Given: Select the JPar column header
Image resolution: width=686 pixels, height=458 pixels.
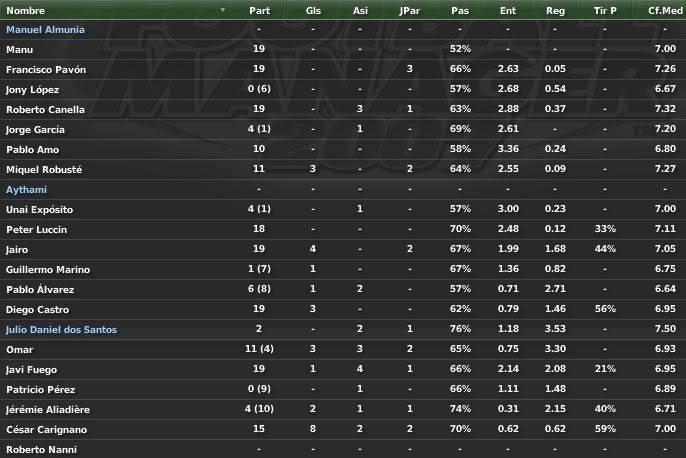Looking at the screenshot, I should click(410, 10).
